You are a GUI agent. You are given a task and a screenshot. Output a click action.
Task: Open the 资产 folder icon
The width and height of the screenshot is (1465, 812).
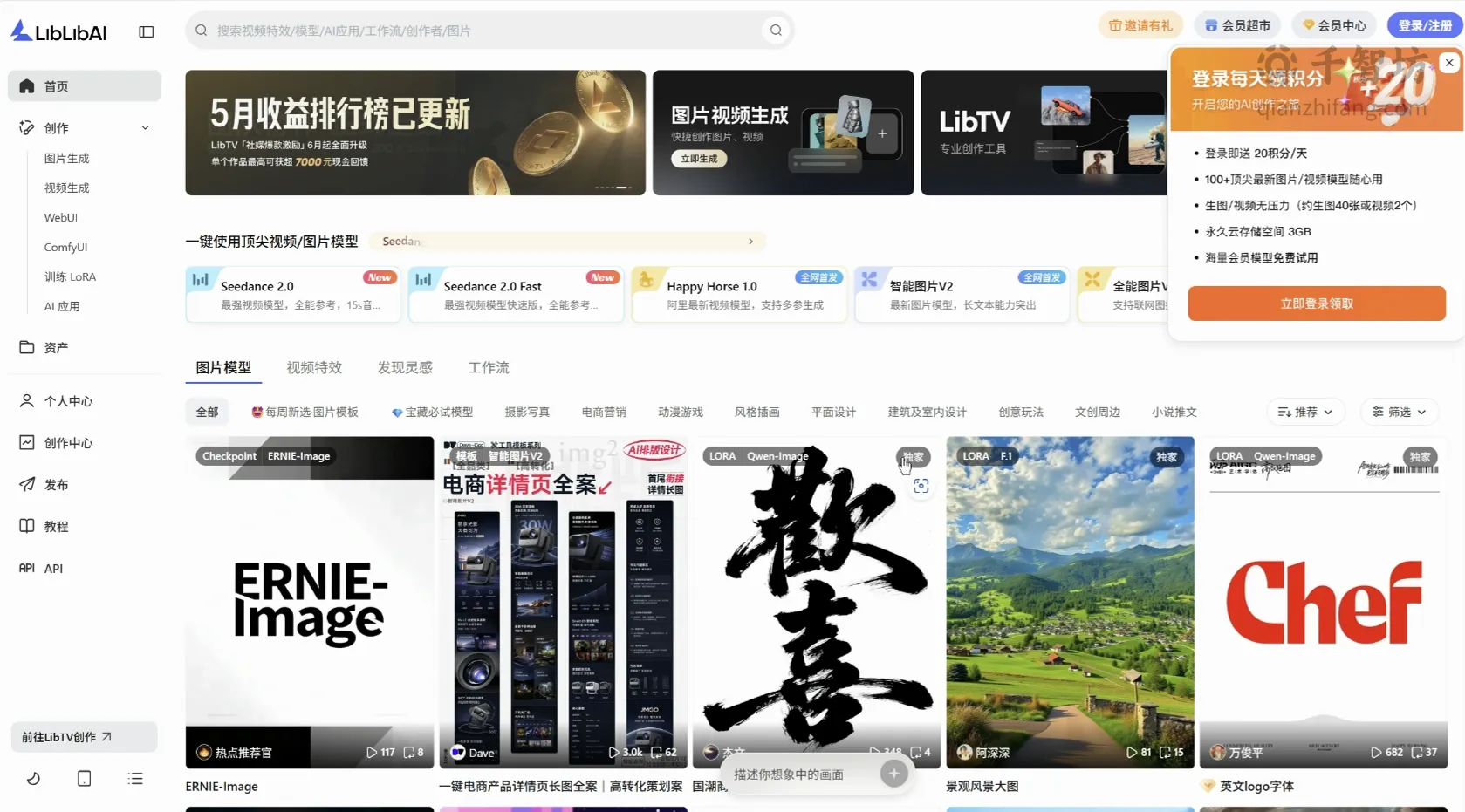click(x=27, y=347)
